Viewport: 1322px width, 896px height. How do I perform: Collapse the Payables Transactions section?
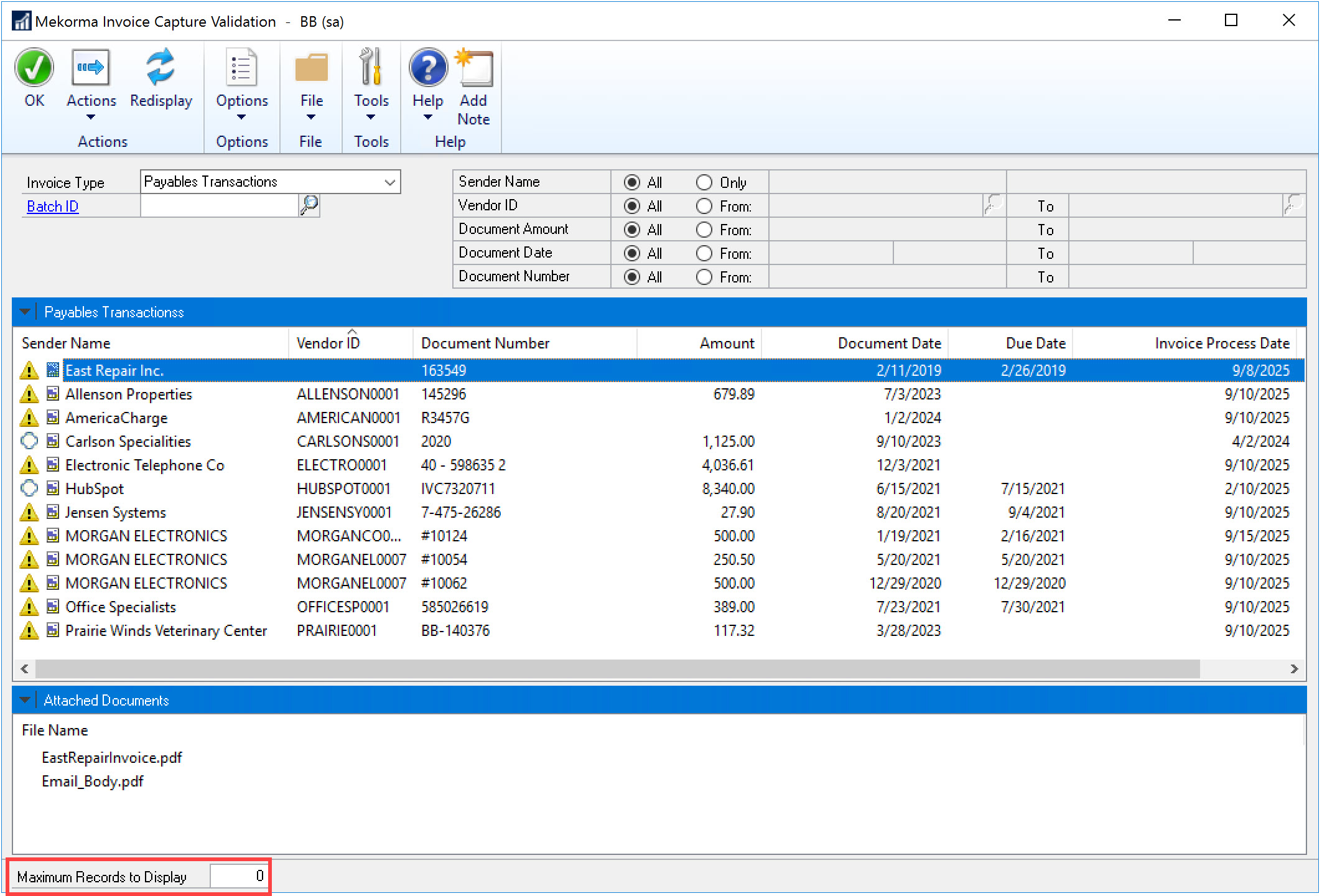(25, 312)
